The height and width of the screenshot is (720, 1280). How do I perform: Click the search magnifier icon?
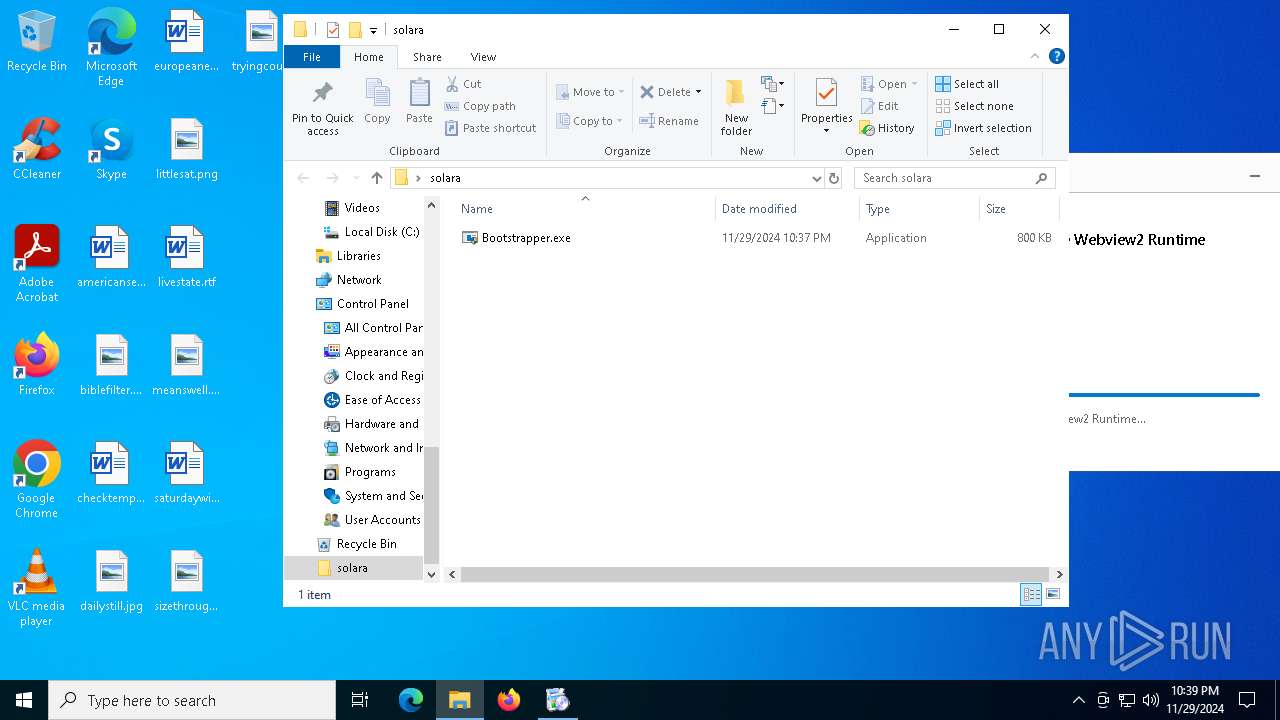[1041, 178]
